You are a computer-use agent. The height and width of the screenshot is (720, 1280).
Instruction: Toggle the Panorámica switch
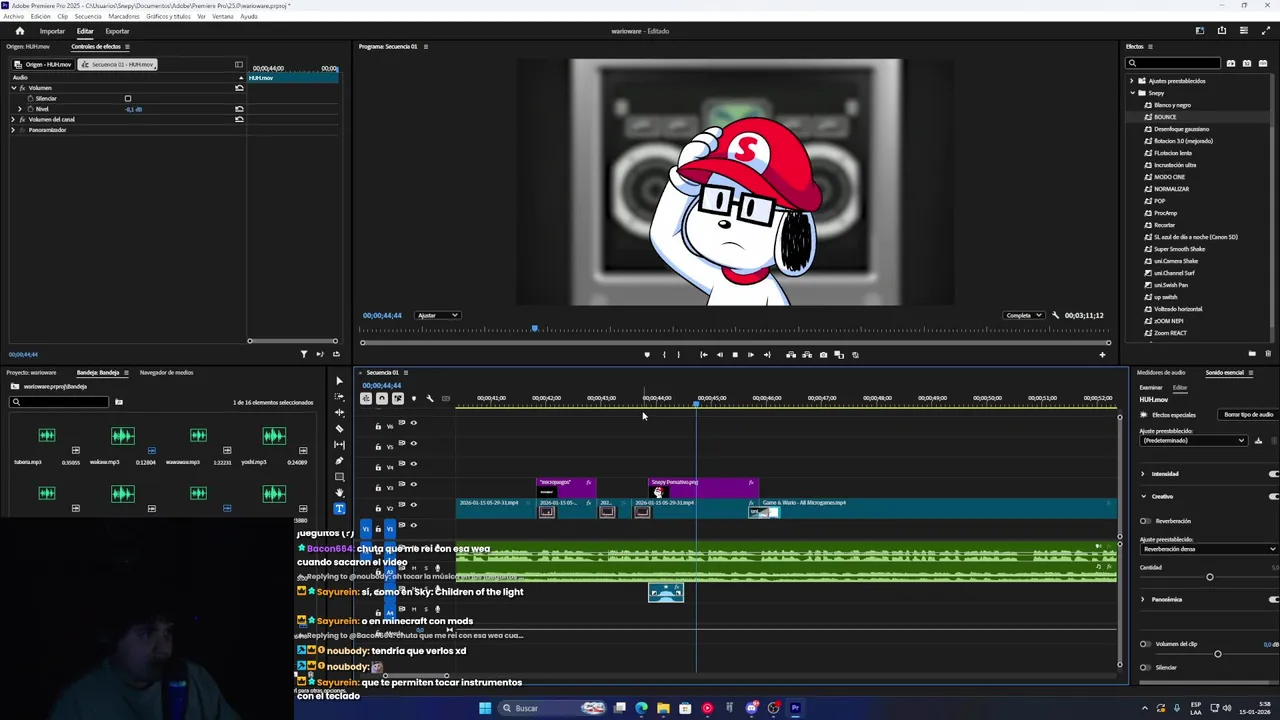1274,600
